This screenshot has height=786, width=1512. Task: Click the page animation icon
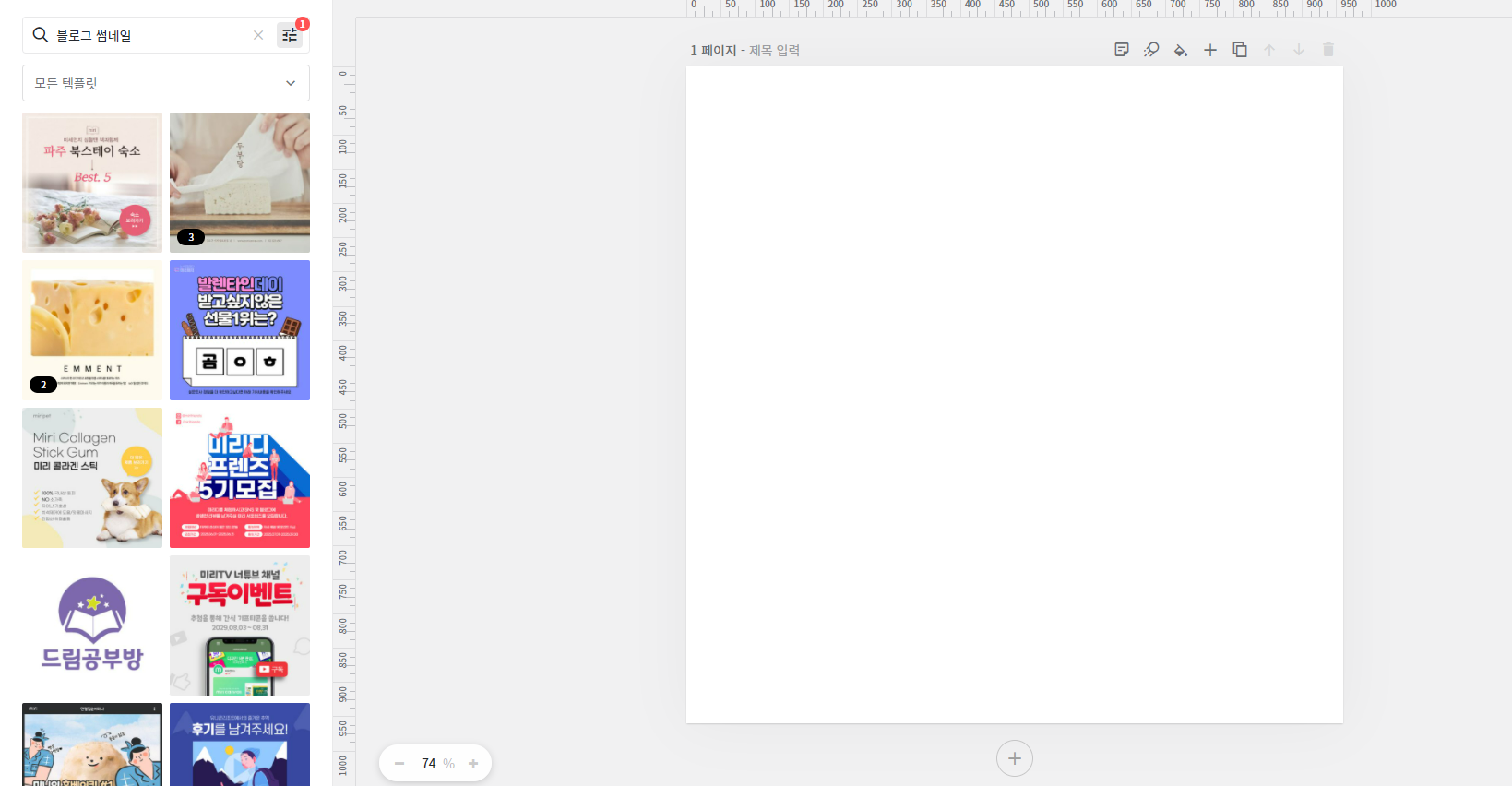point(1151,50)
